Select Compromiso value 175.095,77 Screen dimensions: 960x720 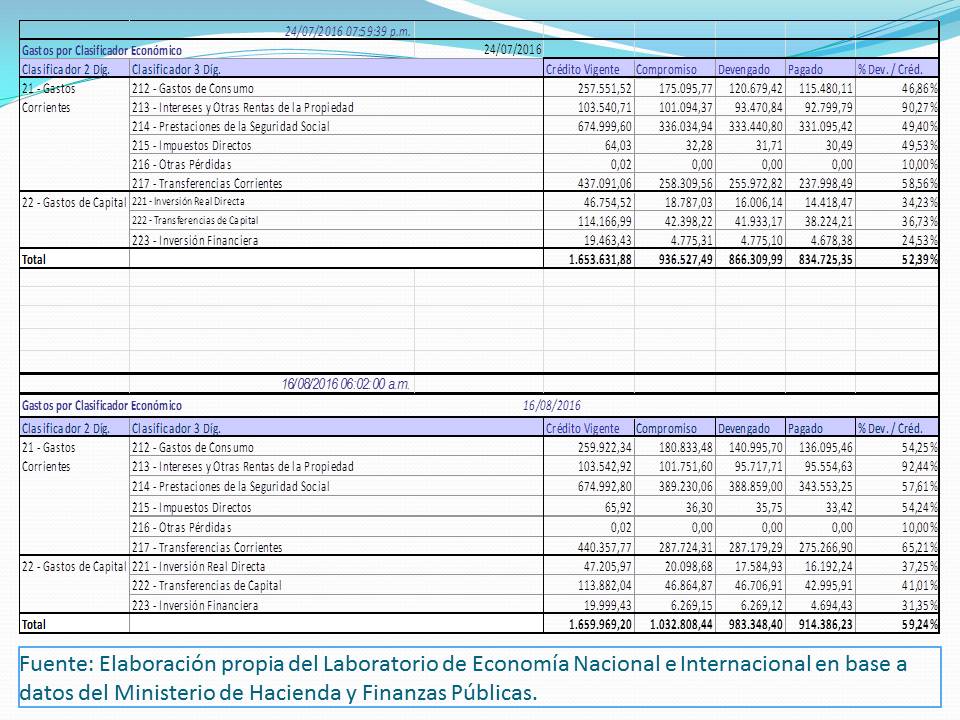pyautogui.click(x=686, y=88)
